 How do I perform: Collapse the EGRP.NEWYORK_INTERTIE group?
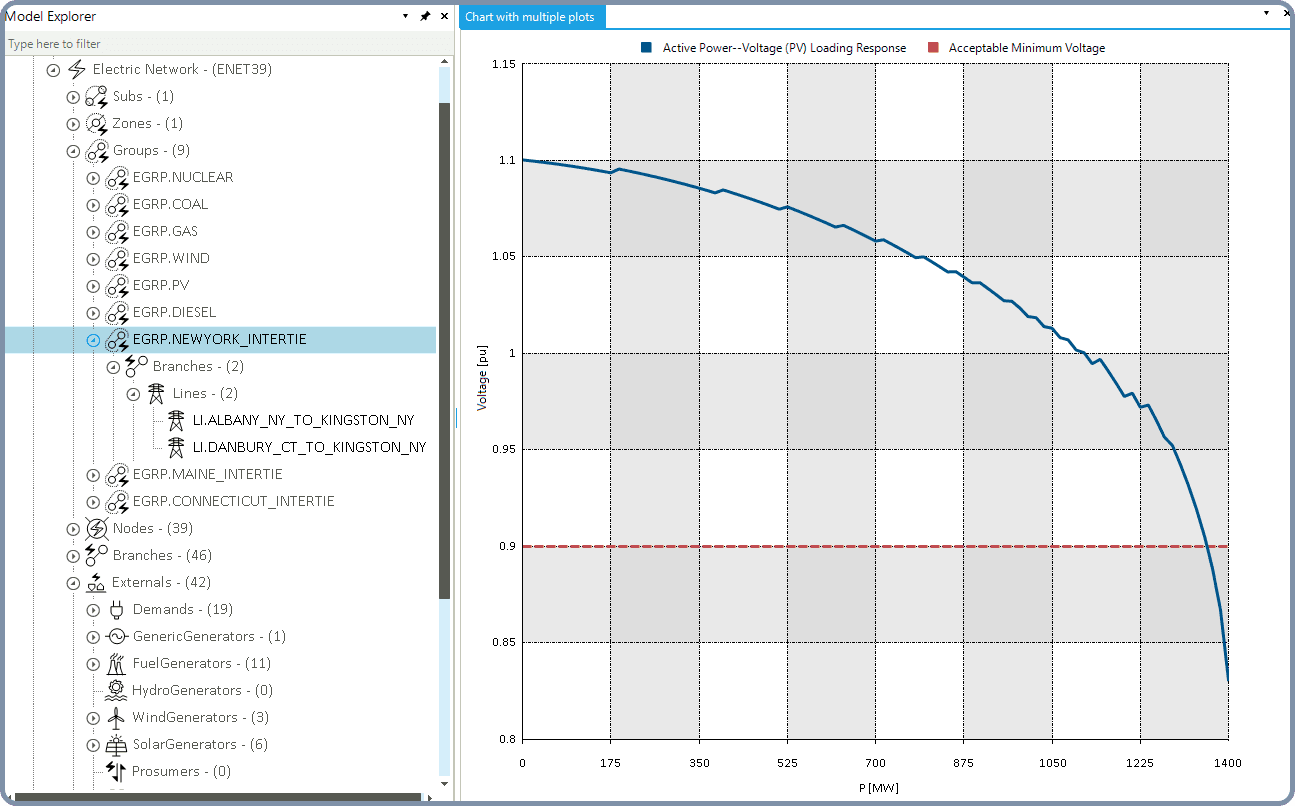[93, 340]
